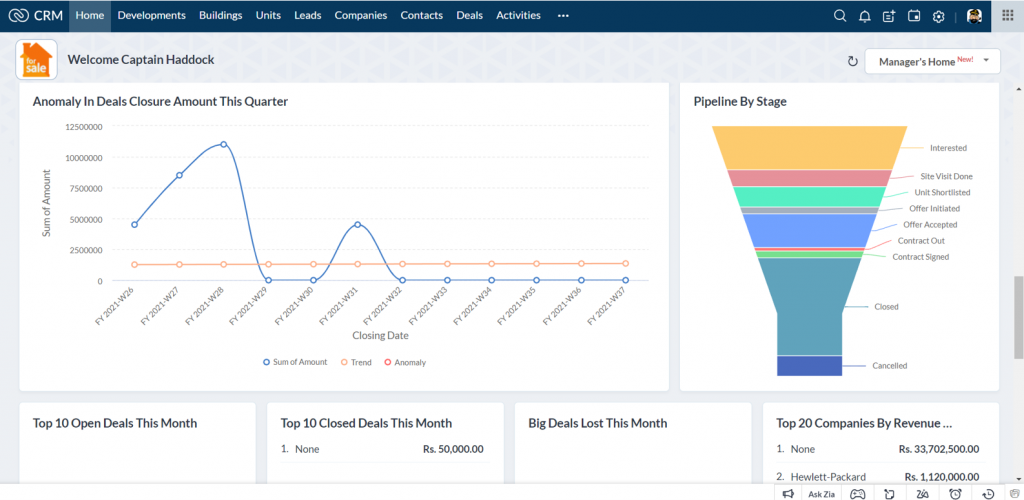
Task: Open the user profile avatar menu
Action: [x=974, y=16]
